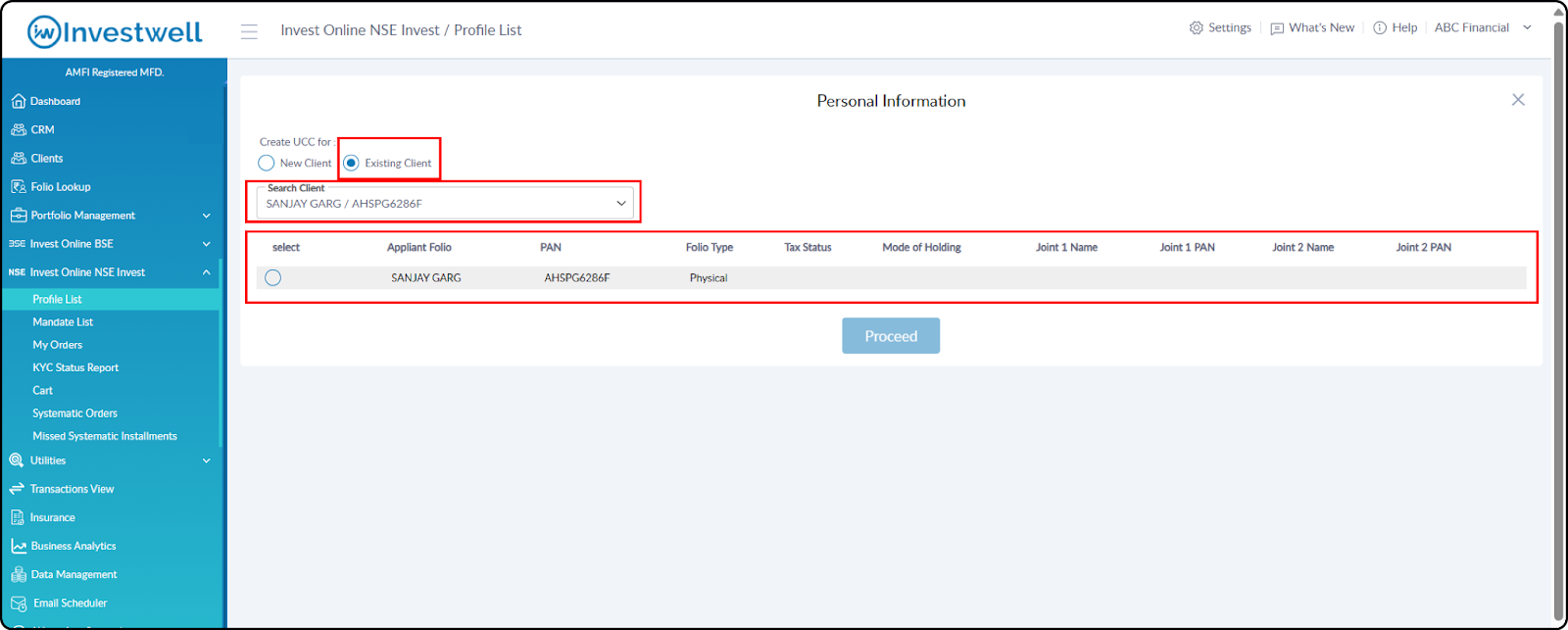This screenshot has height=630, width=1568.
Task: Click the Investwell logo
Action: (115, 31)
